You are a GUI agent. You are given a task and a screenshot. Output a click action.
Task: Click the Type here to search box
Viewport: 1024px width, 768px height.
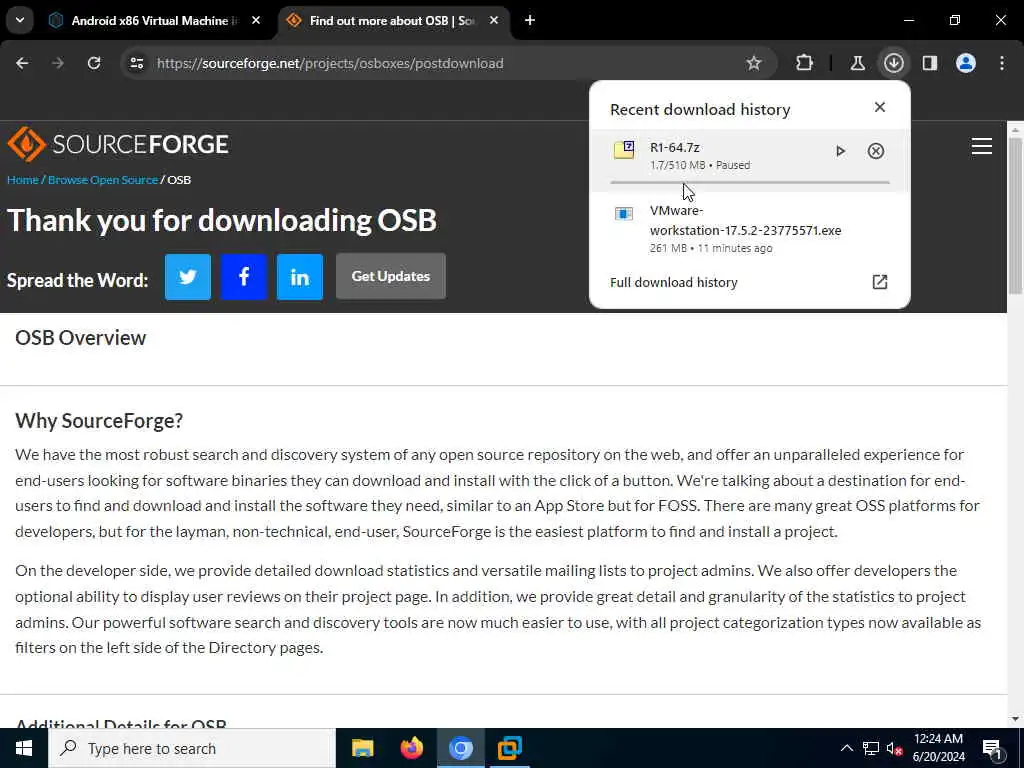point(192,748)
